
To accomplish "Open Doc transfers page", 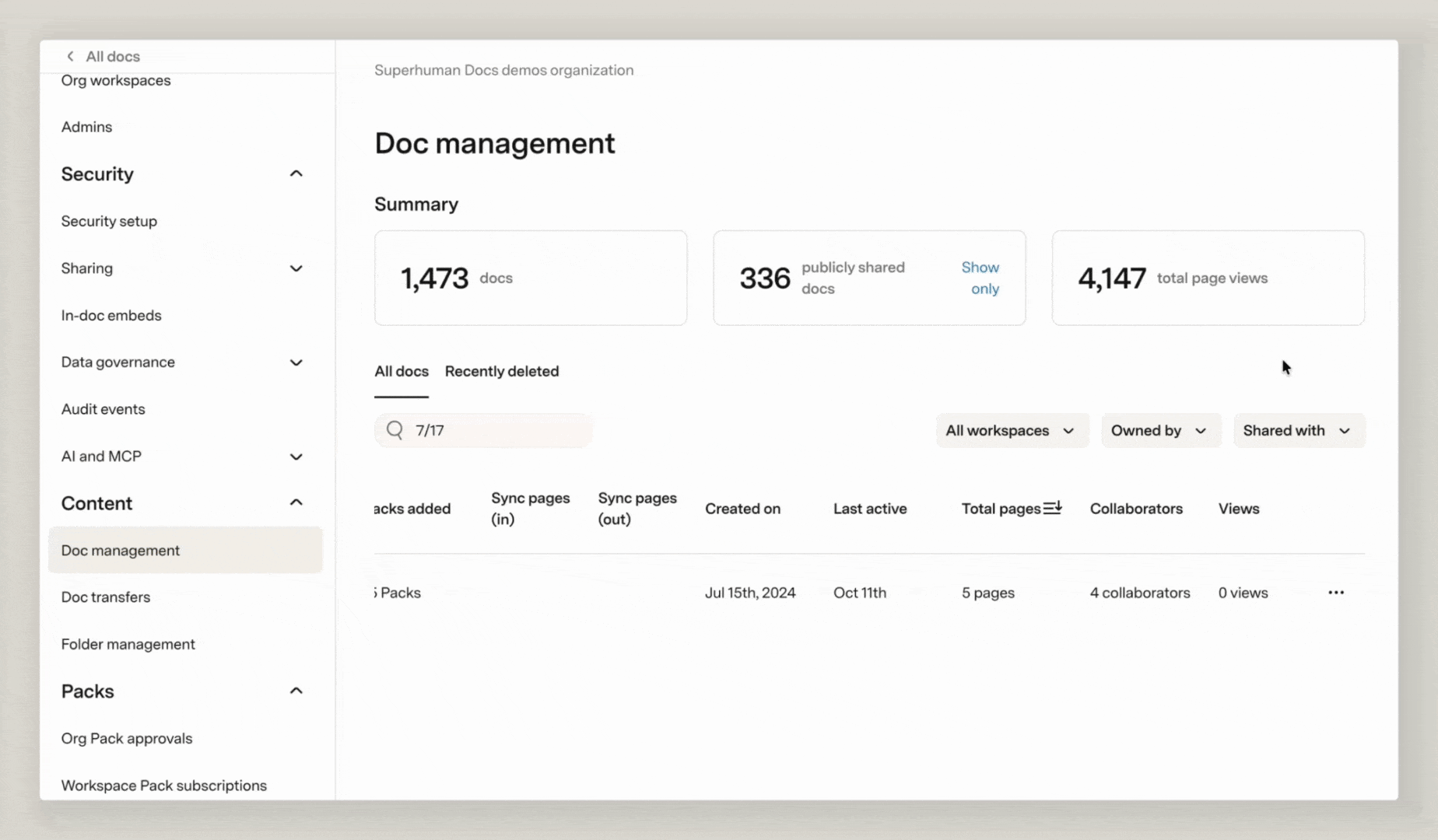I will 106,597.
